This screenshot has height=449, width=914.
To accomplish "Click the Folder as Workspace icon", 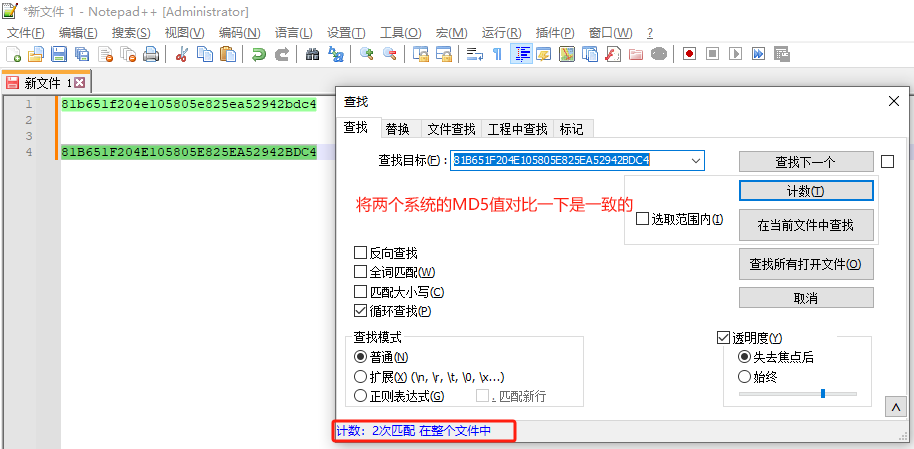I will (x=635, y=54).
